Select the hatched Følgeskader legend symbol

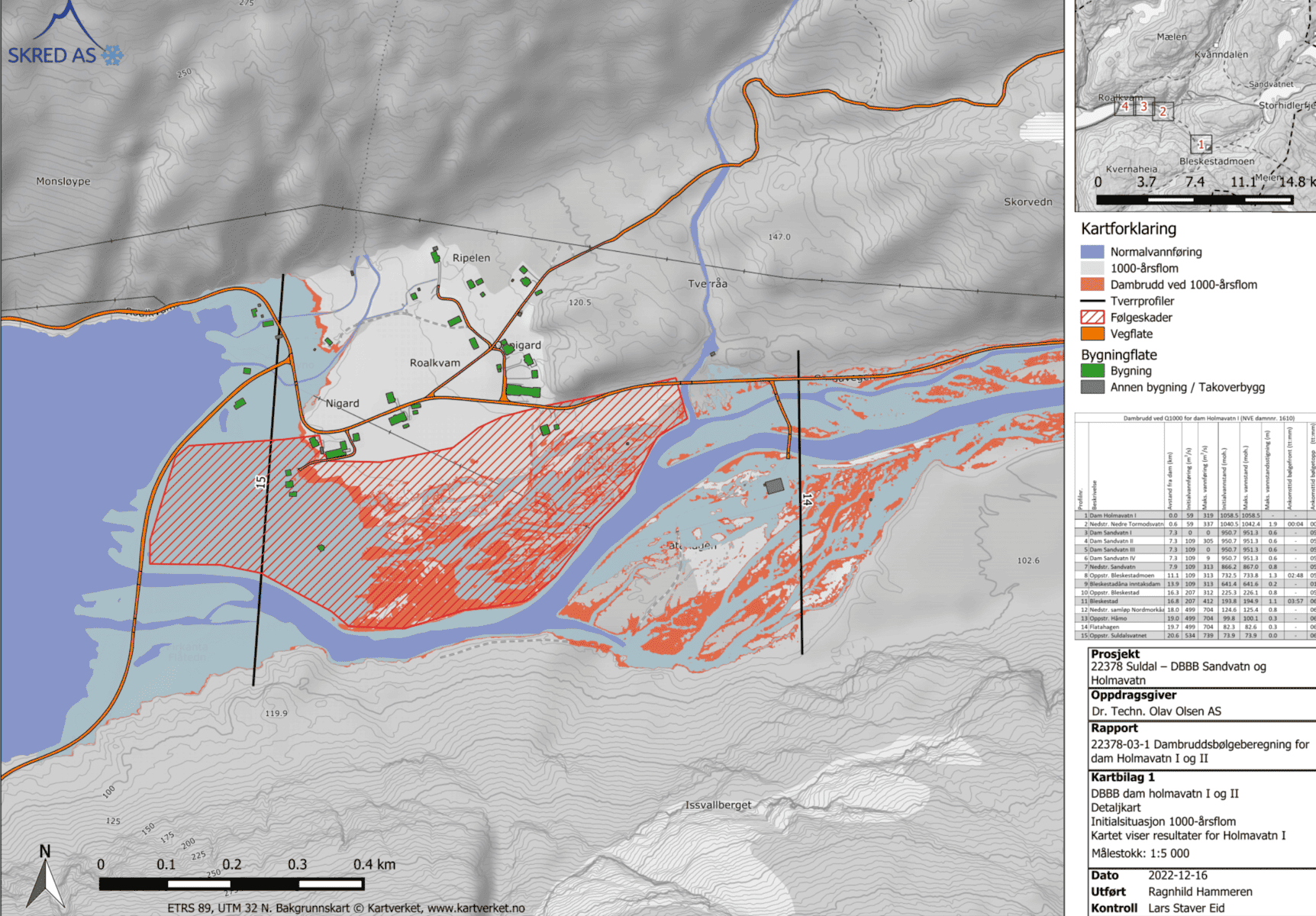tap(1092, 318)
